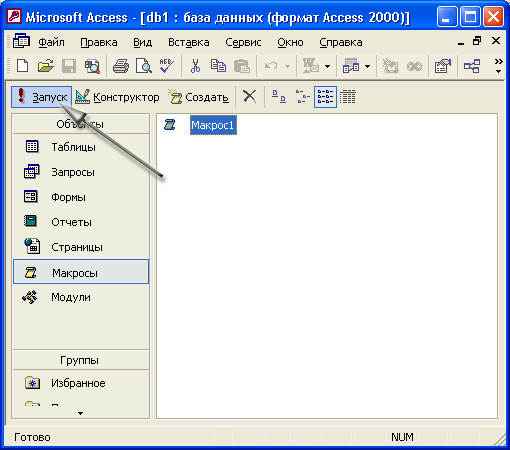Expand the Undo dropdown arrow
Image resolution: width=510 pixels, height=450 pixels.
(x=287, y=66)
